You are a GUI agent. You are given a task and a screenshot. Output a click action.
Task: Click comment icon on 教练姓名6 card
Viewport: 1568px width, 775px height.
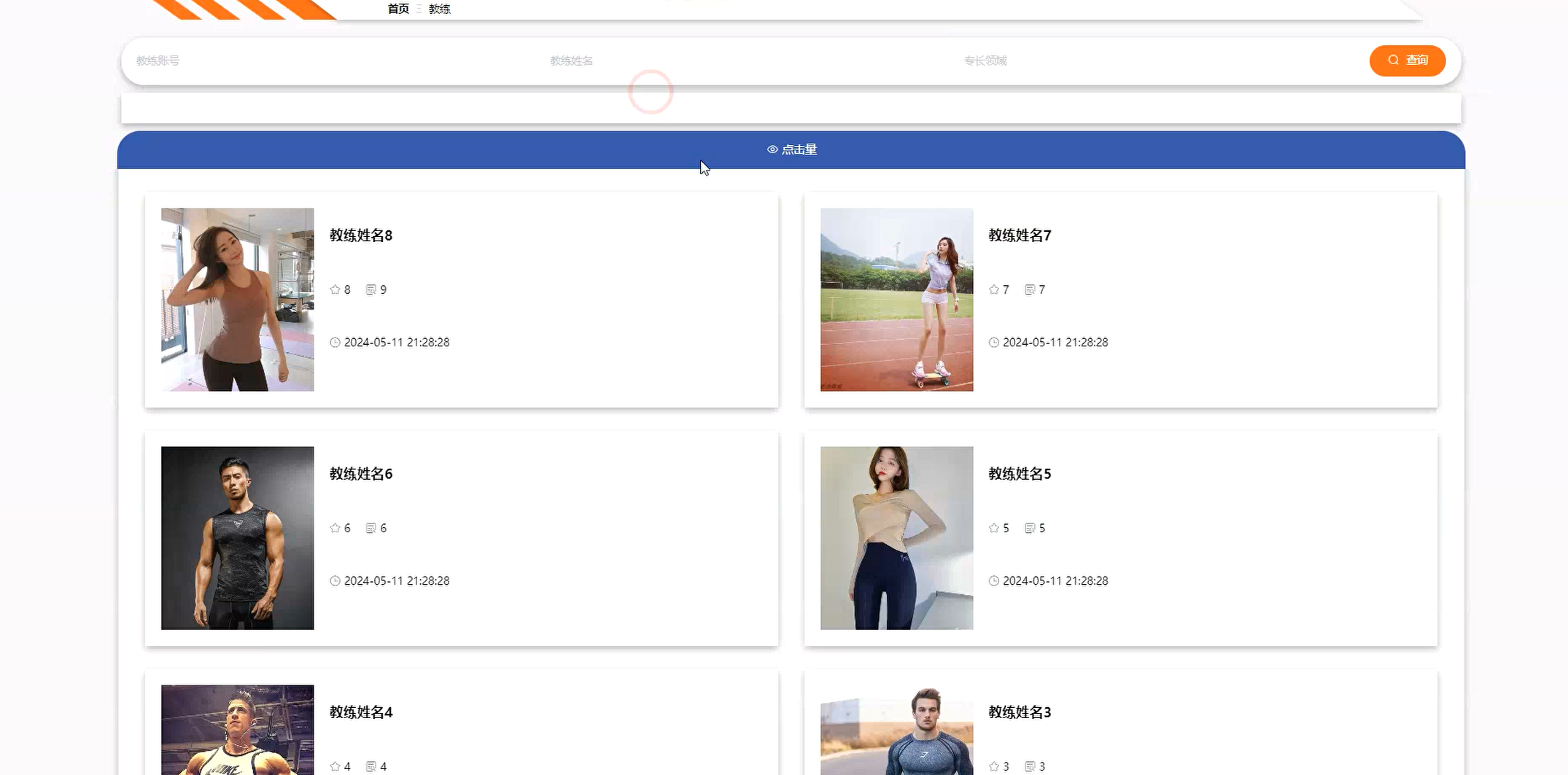coord(371,528)
